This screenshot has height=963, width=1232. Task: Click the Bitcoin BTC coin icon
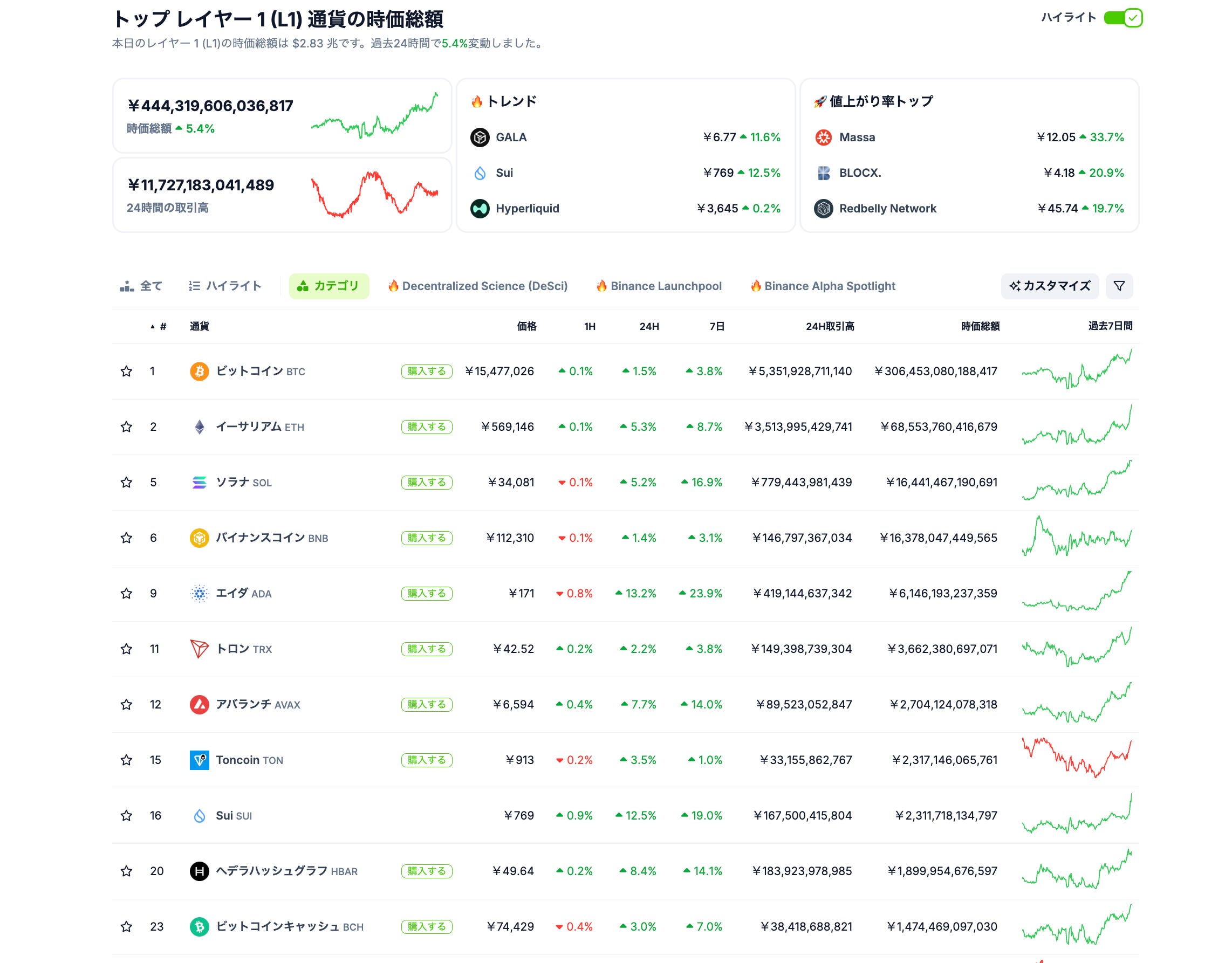click(199, 371)
